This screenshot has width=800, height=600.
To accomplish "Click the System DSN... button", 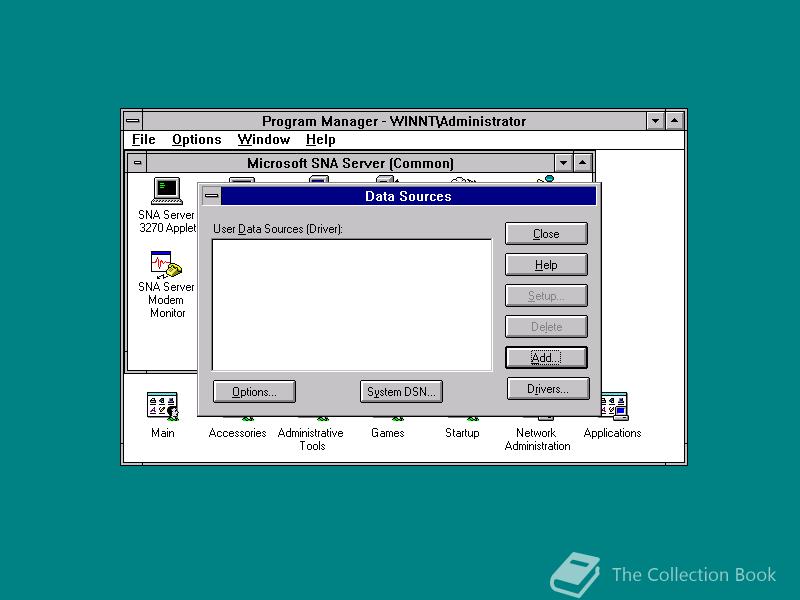I will click(x=401, y=392).
